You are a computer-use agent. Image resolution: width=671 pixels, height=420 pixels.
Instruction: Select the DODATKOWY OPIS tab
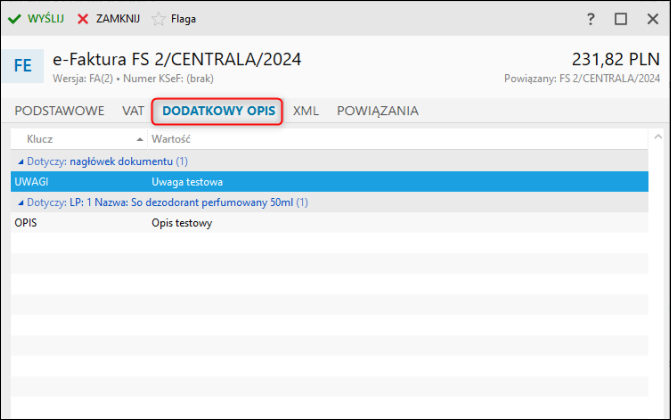click(218, 111)
